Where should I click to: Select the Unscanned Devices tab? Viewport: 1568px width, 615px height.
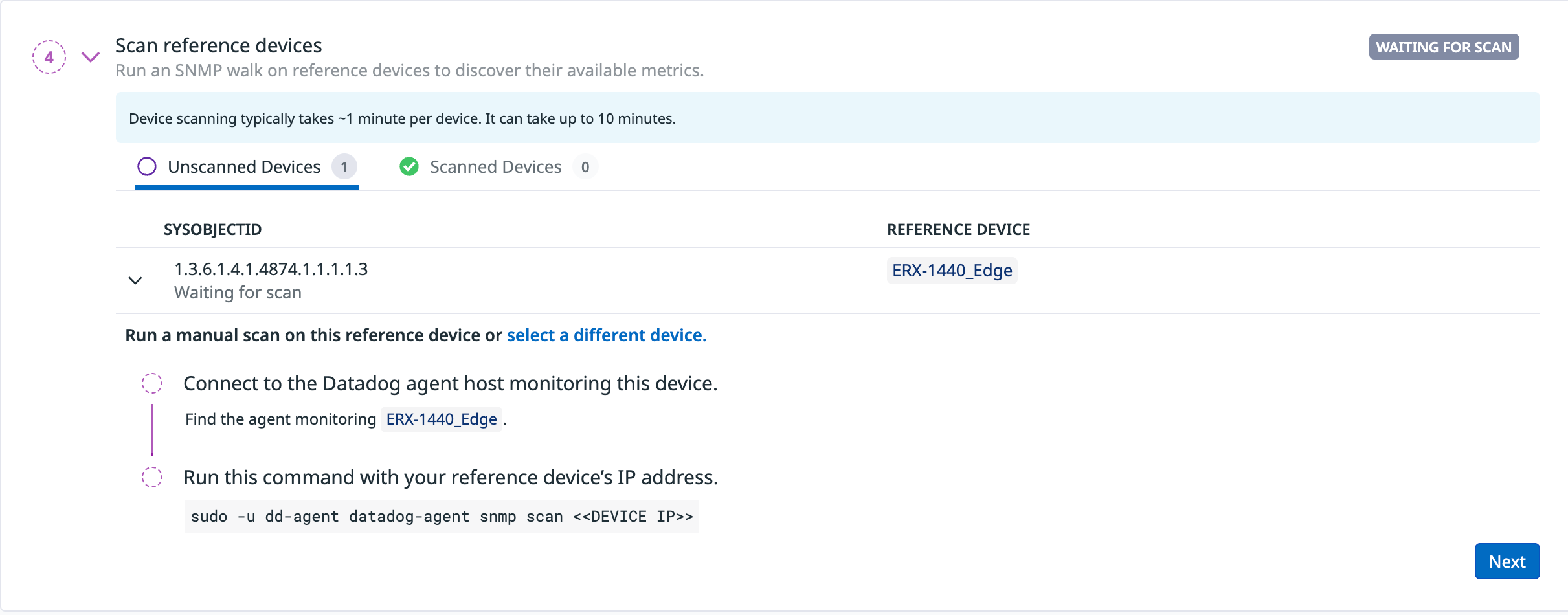click(244, 167)
